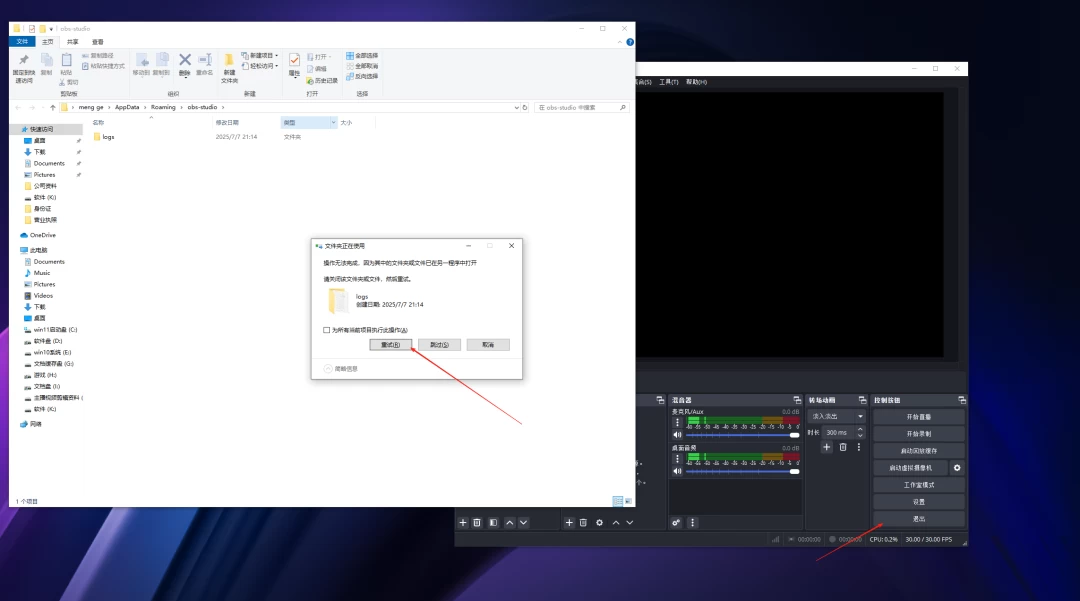Switch Explorer to large icons view
This screenshot has height=601, width=1080.
point(628,501)
